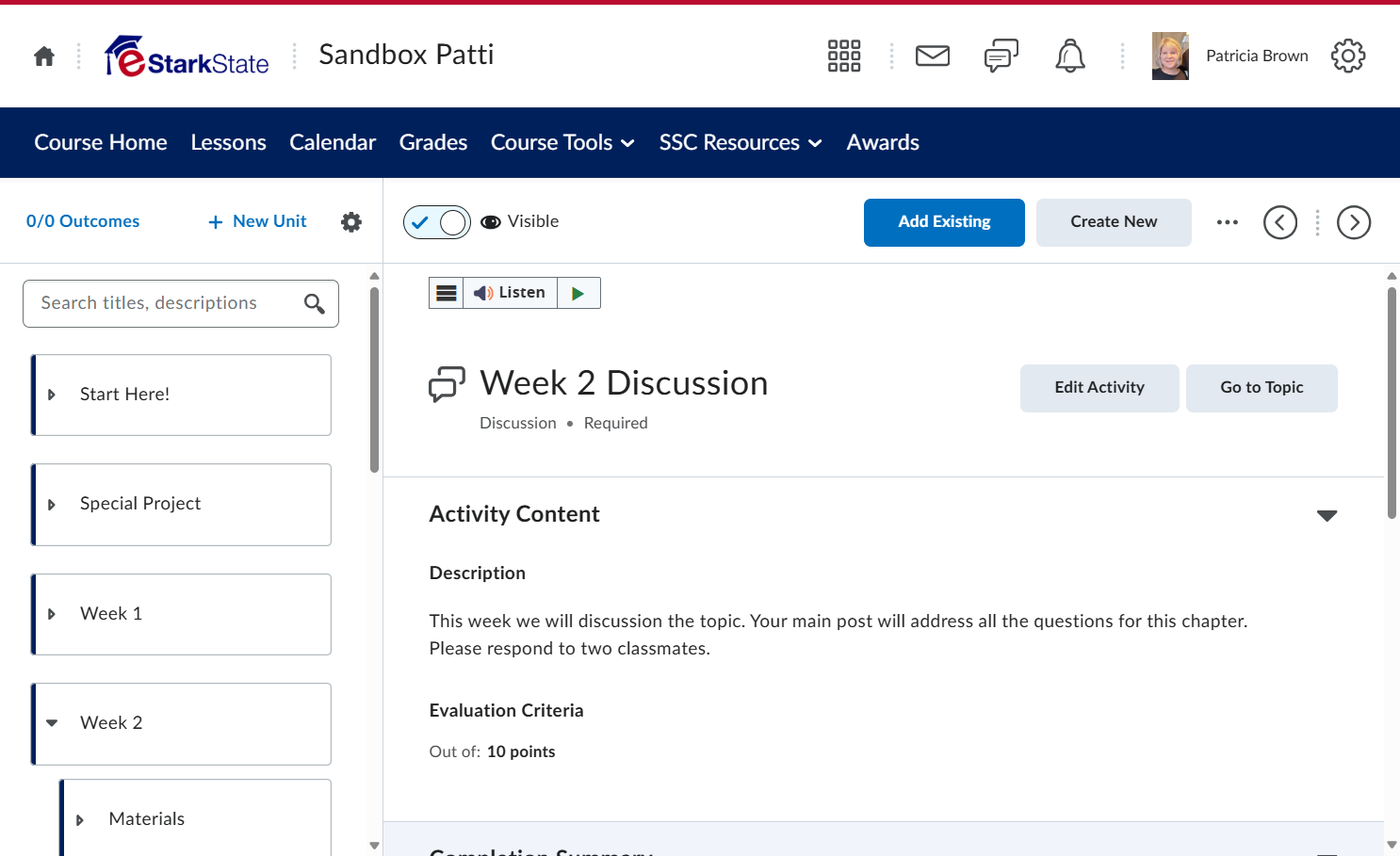Expand the Week 1 unit
This screenshot has width=1400, height=856.
52,614
